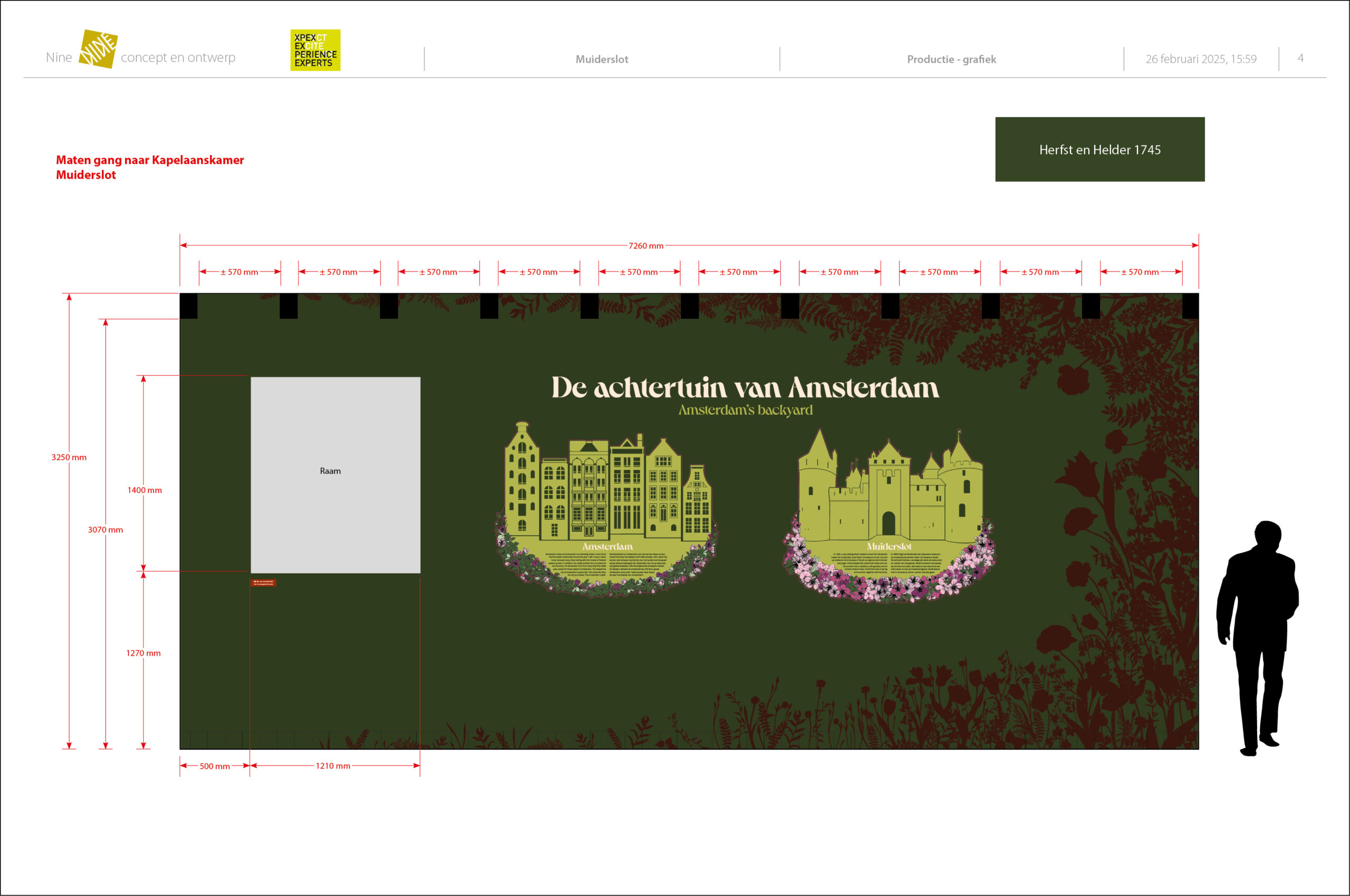
Task: Click the 'Productie - grafiek' header text
Action: point(951,60)
